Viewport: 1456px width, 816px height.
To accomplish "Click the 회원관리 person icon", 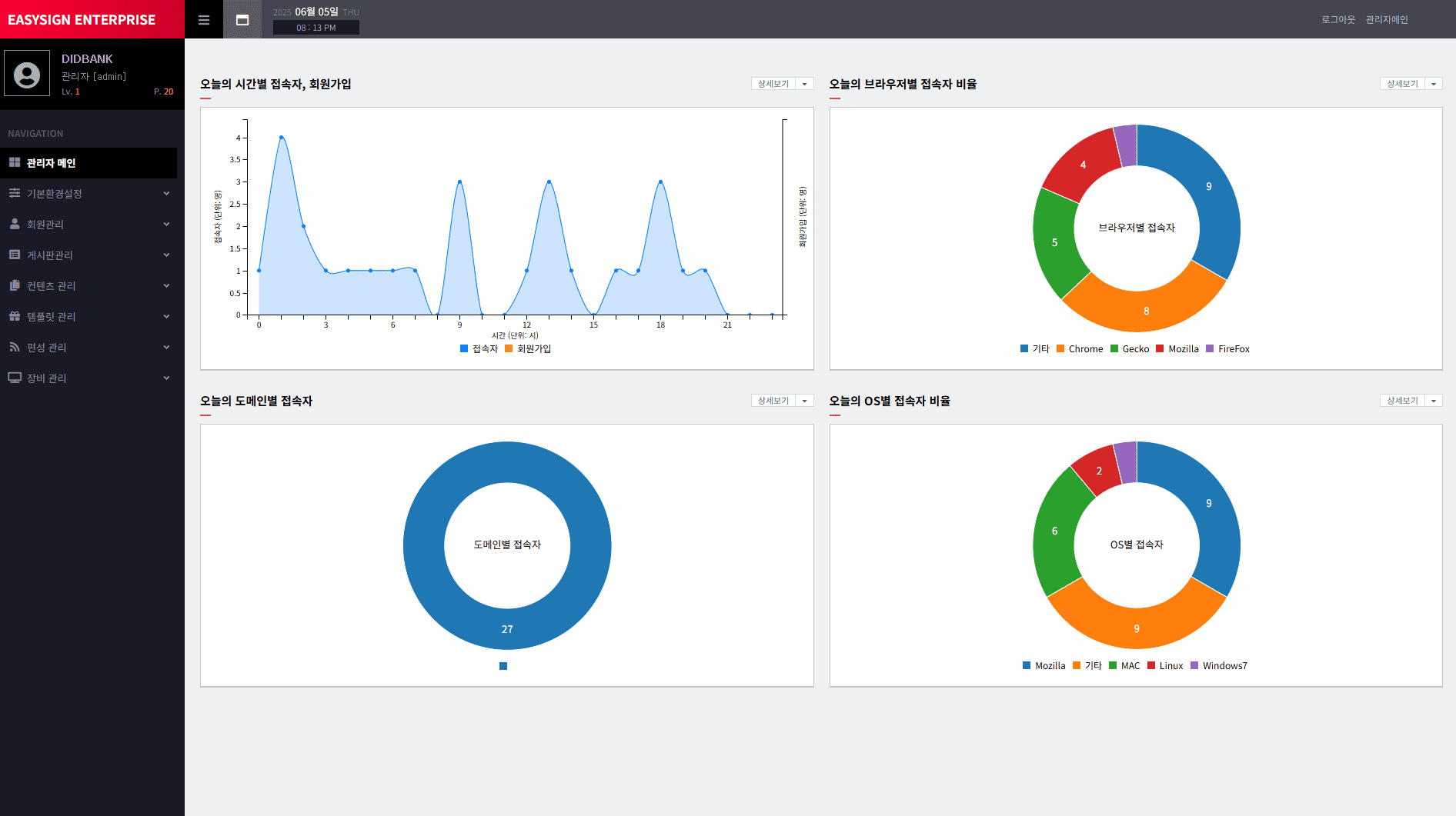I will 15,224.
